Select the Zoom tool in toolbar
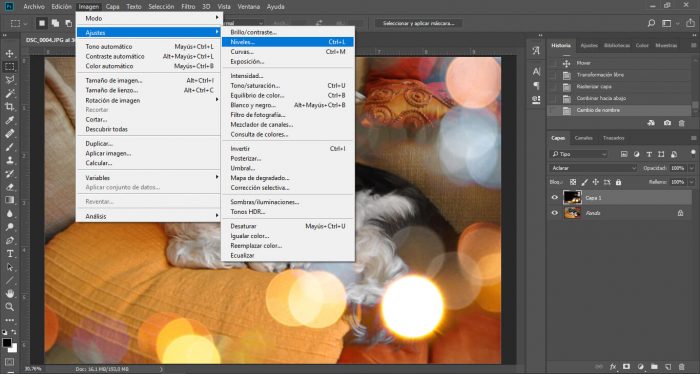Viewport: 700px width, 374px height. [9, 307]
